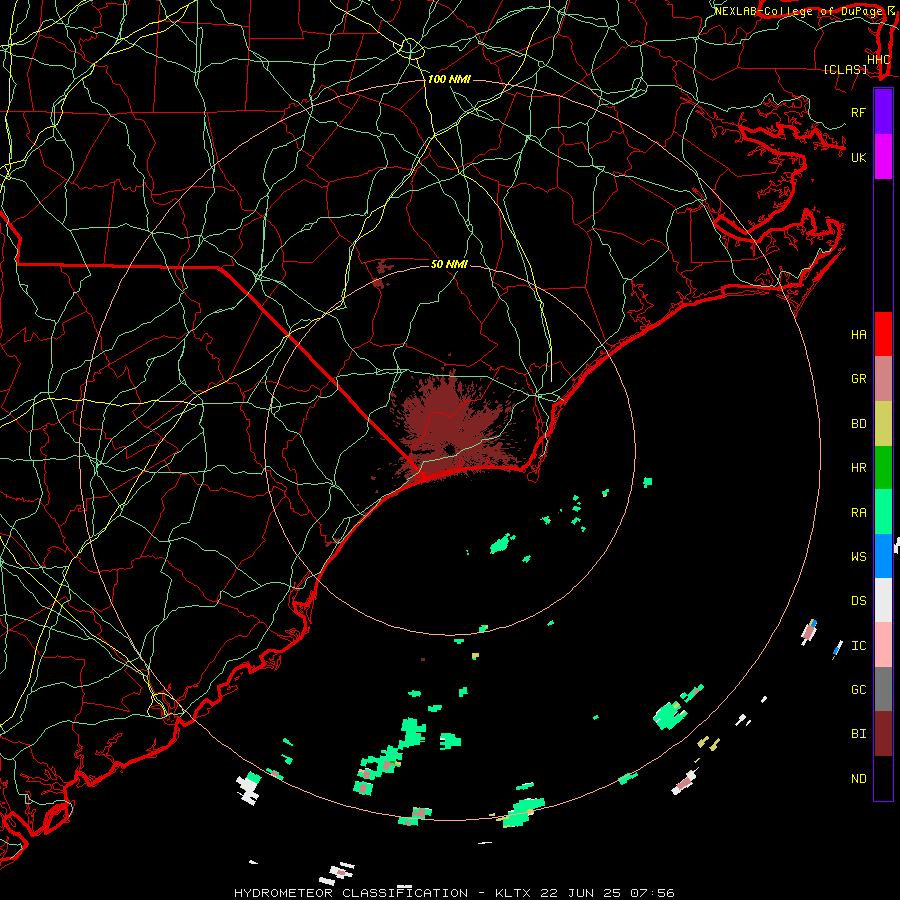Screen dimensions: 900x900
Task: Click the GC legend label
Action: click(x=858, y=690)
